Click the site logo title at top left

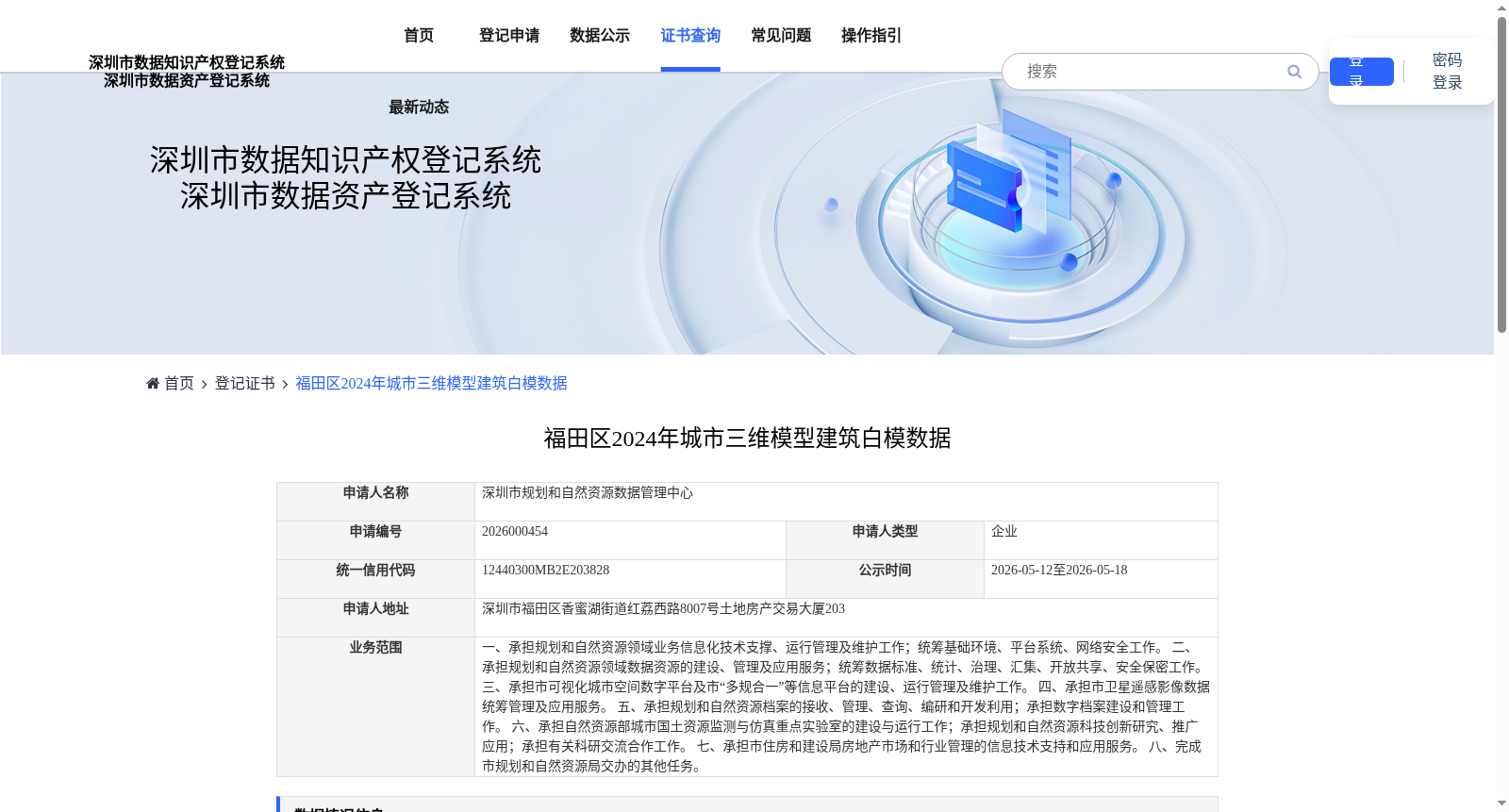click(x=187, y=72)
